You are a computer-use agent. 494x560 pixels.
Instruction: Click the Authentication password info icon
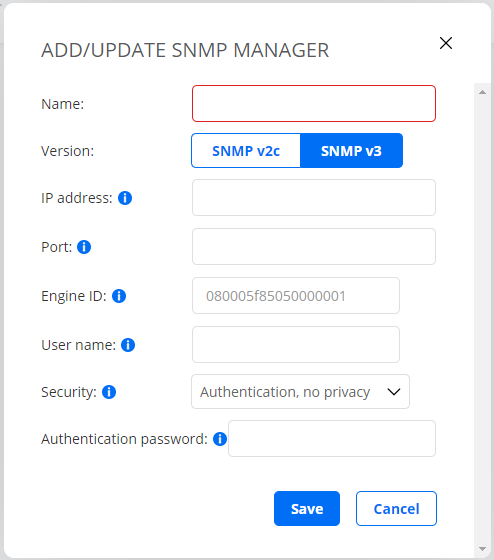point(220,439)
